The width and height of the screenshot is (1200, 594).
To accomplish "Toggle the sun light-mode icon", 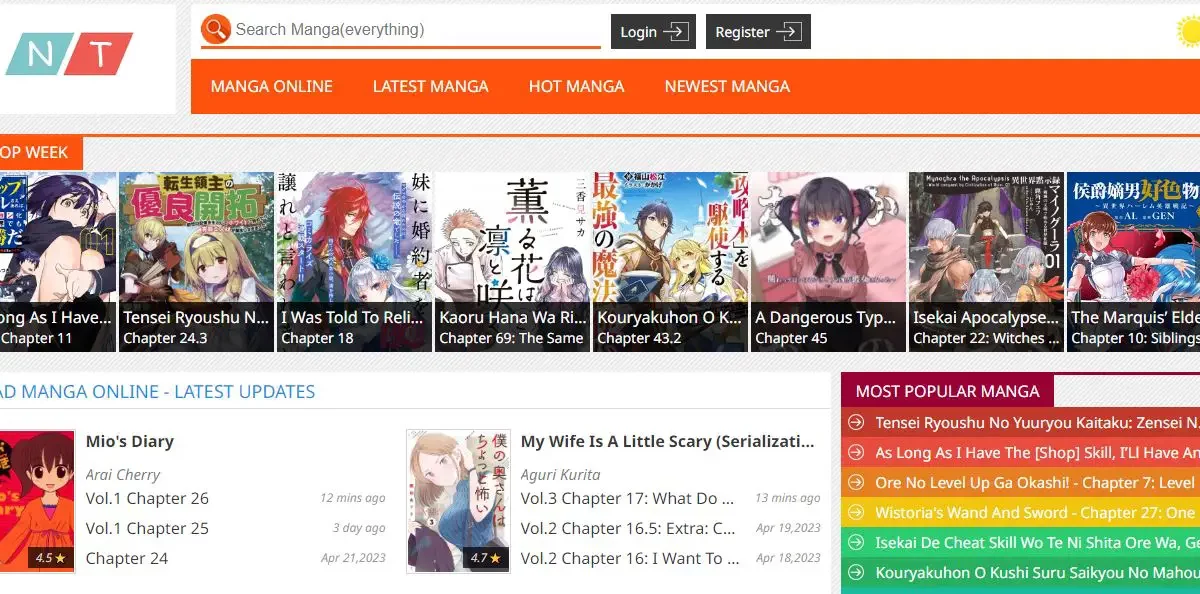I will 1189,32.
